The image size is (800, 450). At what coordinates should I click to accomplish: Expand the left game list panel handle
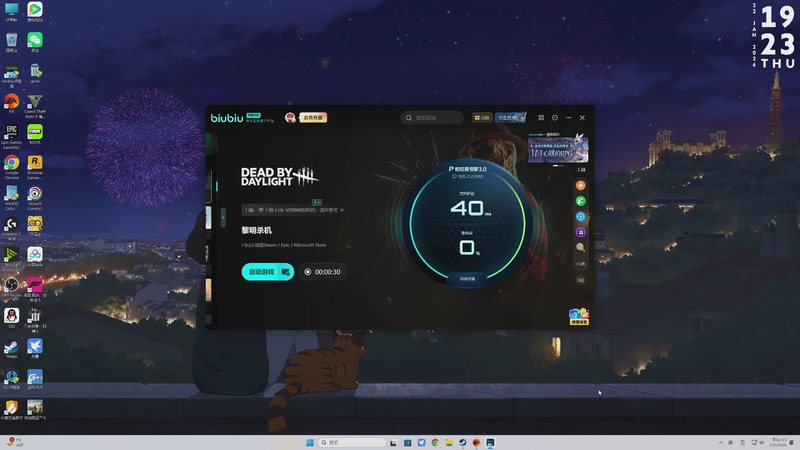[x=223, y=218]
